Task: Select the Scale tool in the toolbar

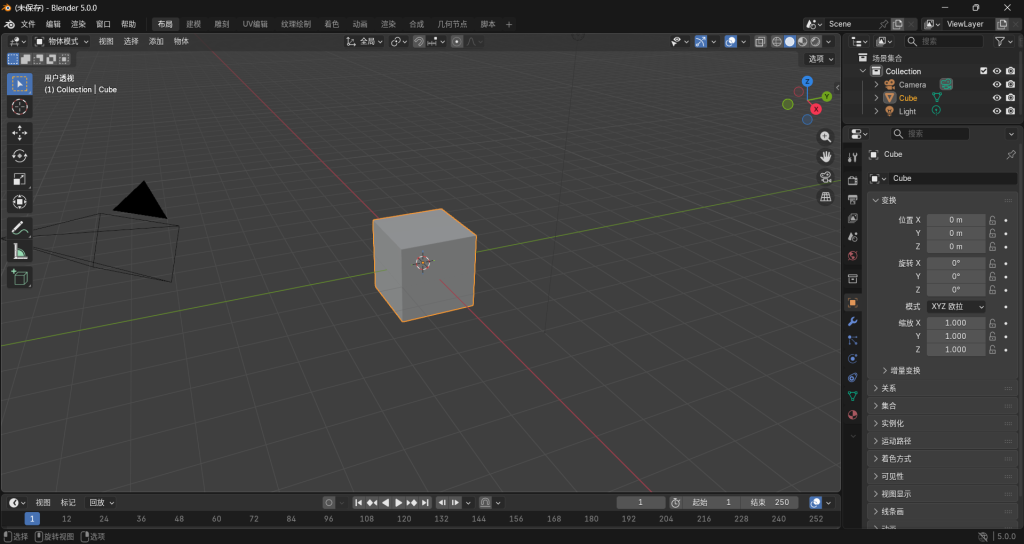Action: click(x=19, y=178)
